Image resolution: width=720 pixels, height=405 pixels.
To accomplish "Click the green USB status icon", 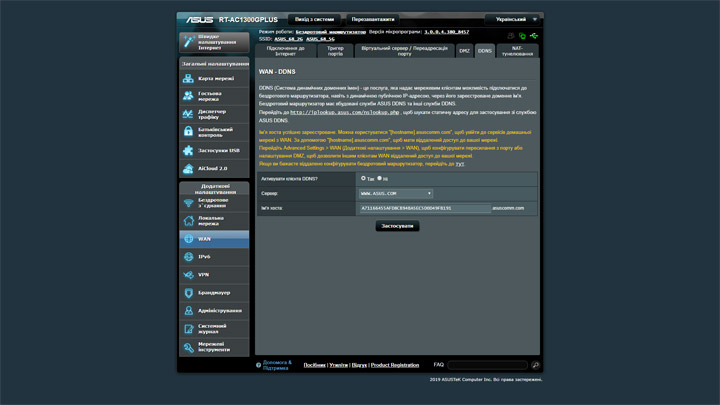I will (534, 36).
